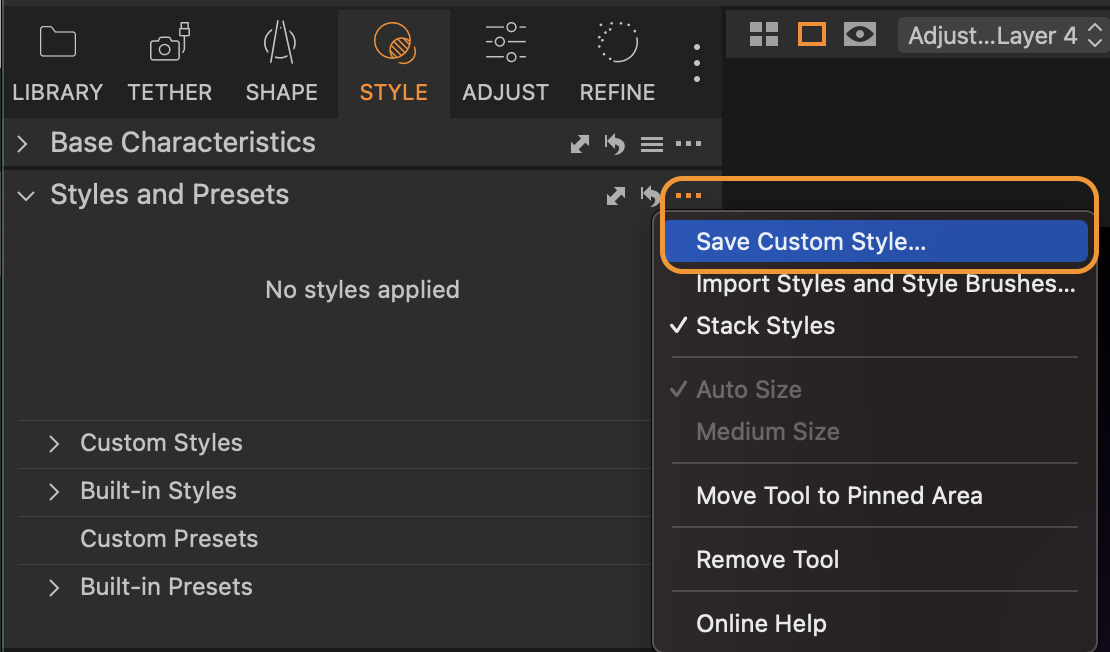Open the Library tool tab
The width and height of the screenshot is (1110, 652).
(x=57, y=64)
